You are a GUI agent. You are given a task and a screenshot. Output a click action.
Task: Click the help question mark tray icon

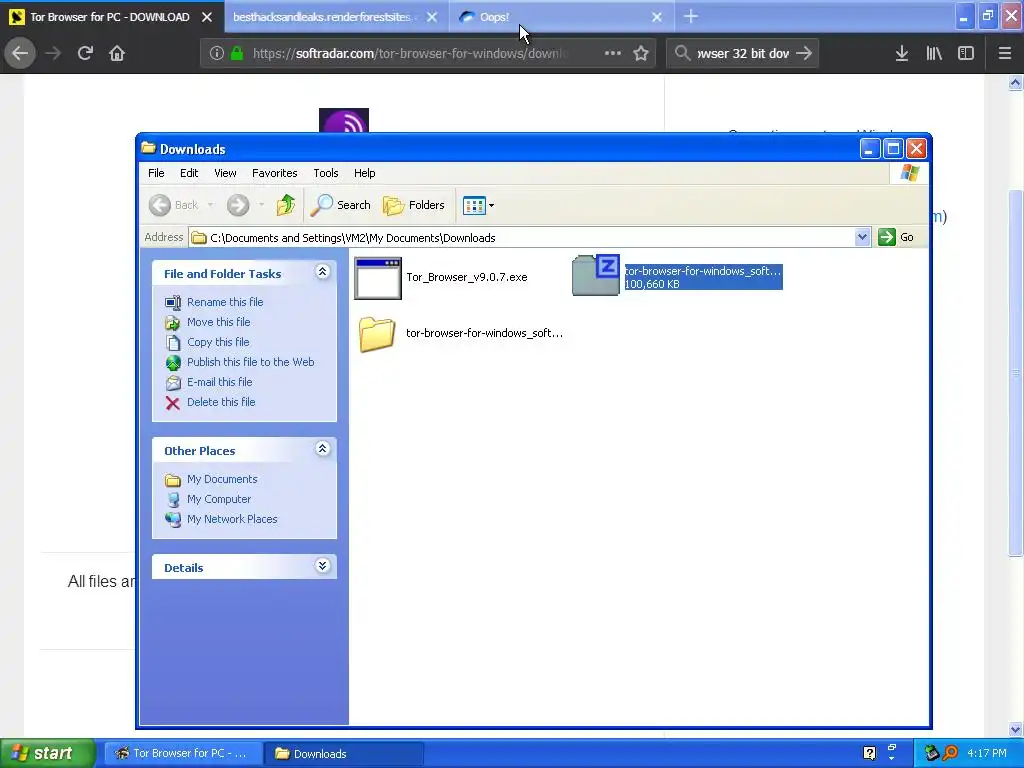[869, 753]
